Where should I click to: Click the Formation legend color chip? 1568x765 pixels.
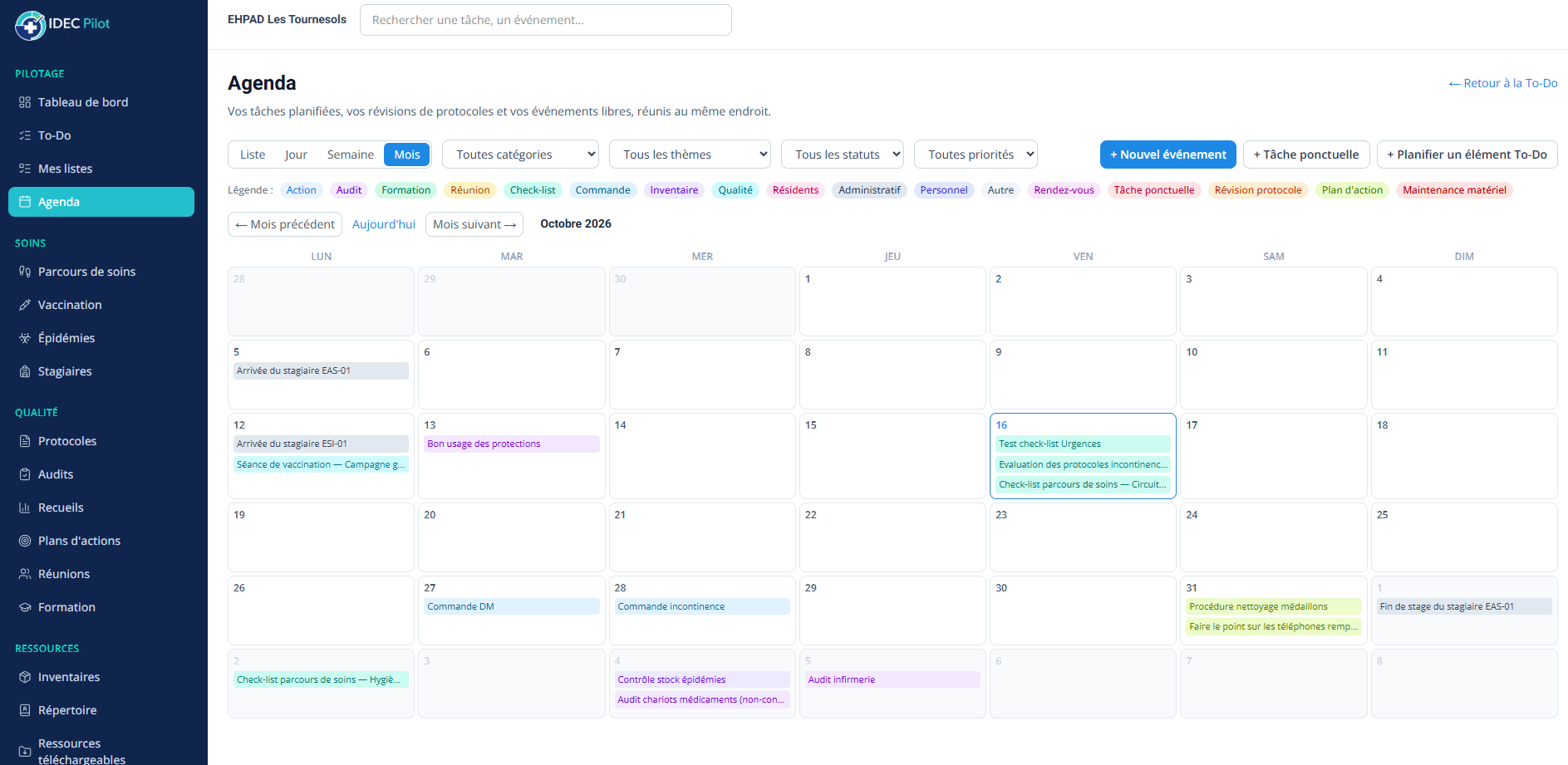(406, 190)
